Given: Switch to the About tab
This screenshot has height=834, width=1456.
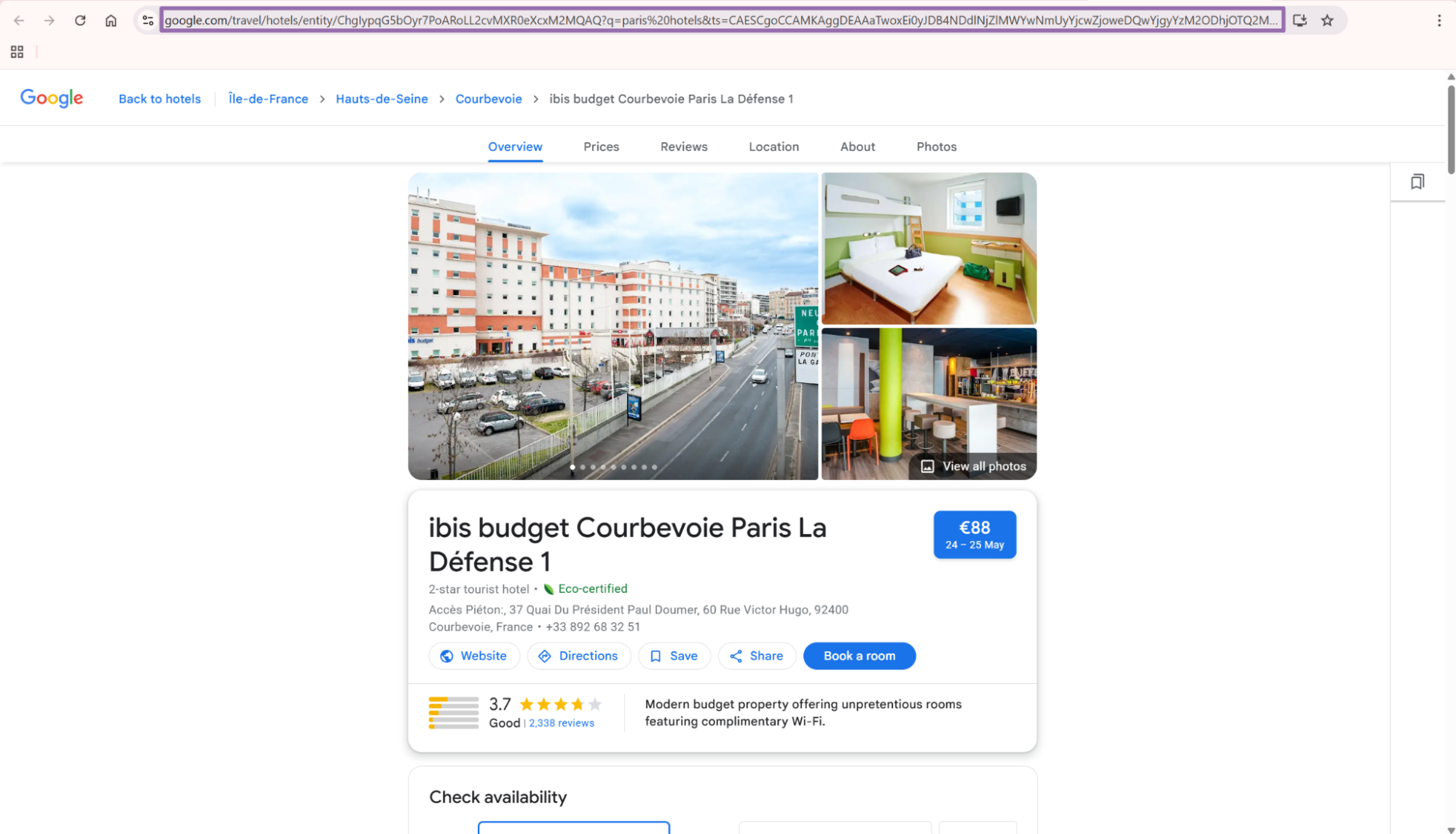Looking at the screenshot, I should (857, 146).
